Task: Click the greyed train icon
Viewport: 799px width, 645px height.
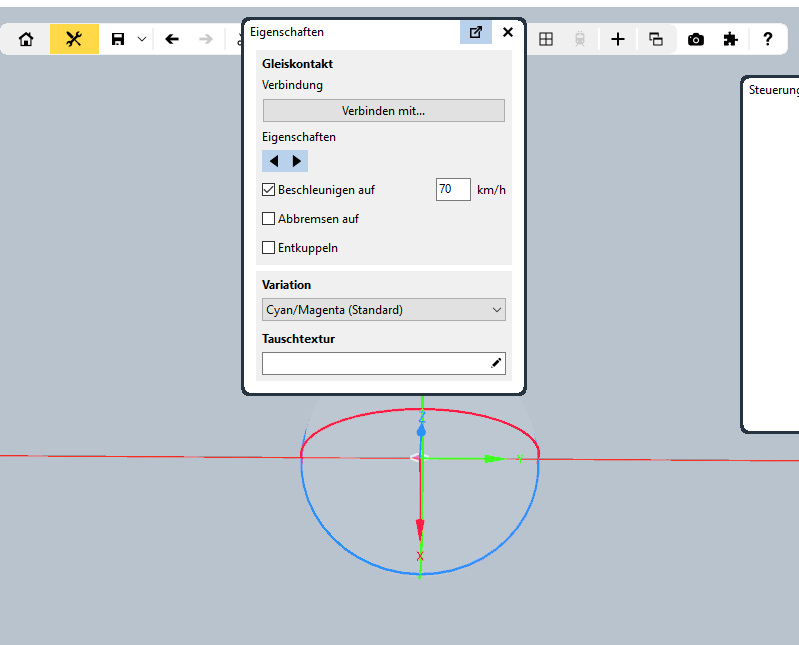Action: tap(580, 39)
